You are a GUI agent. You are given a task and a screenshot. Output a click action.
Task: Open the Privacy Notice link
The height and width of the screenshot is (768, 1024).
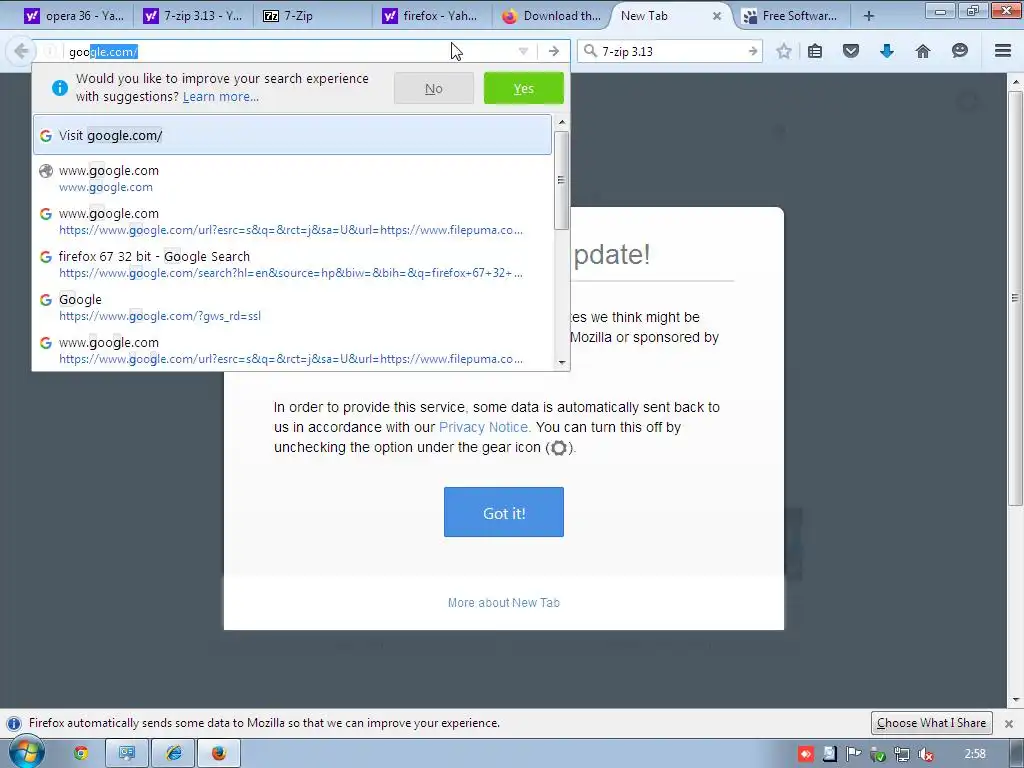(485, 427)
